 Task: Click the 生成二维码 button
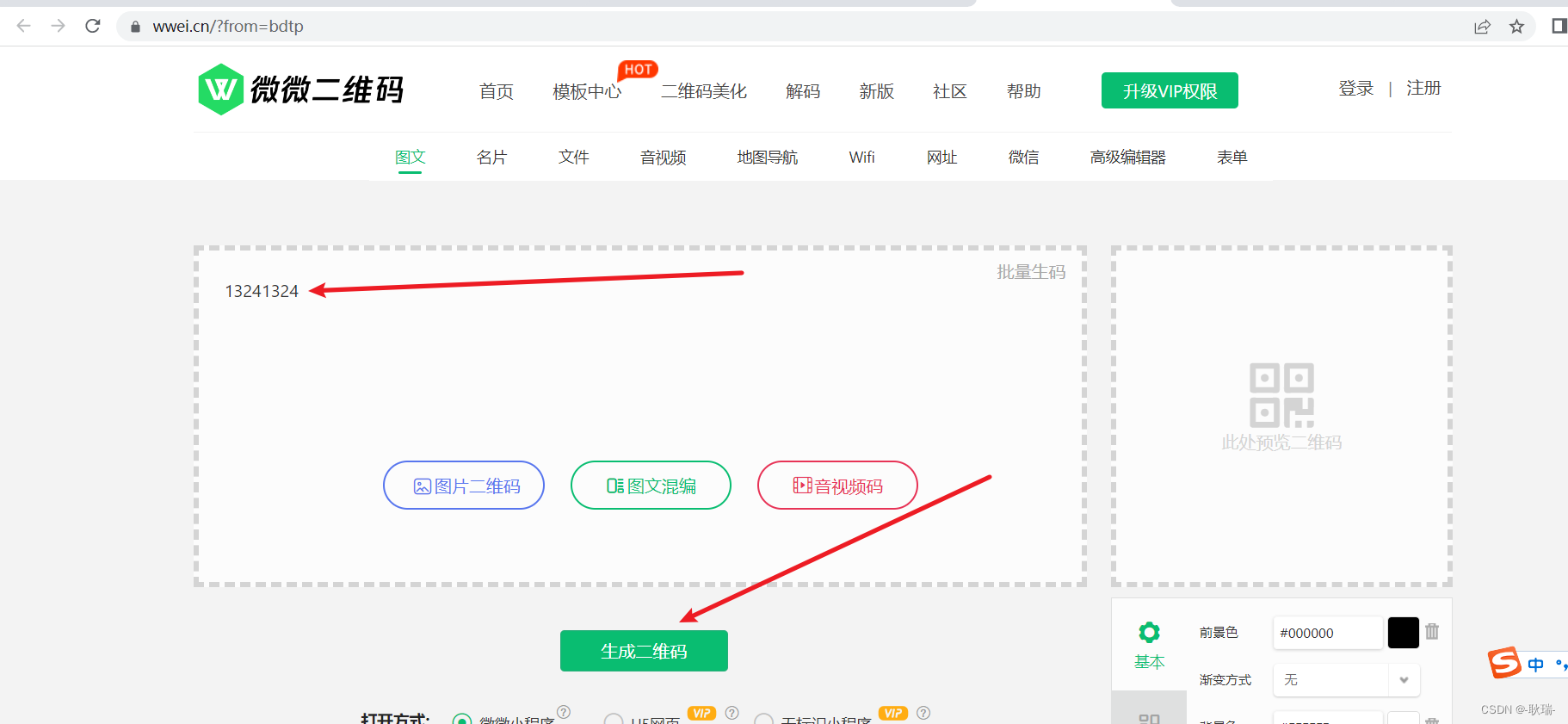pos(644,651)
